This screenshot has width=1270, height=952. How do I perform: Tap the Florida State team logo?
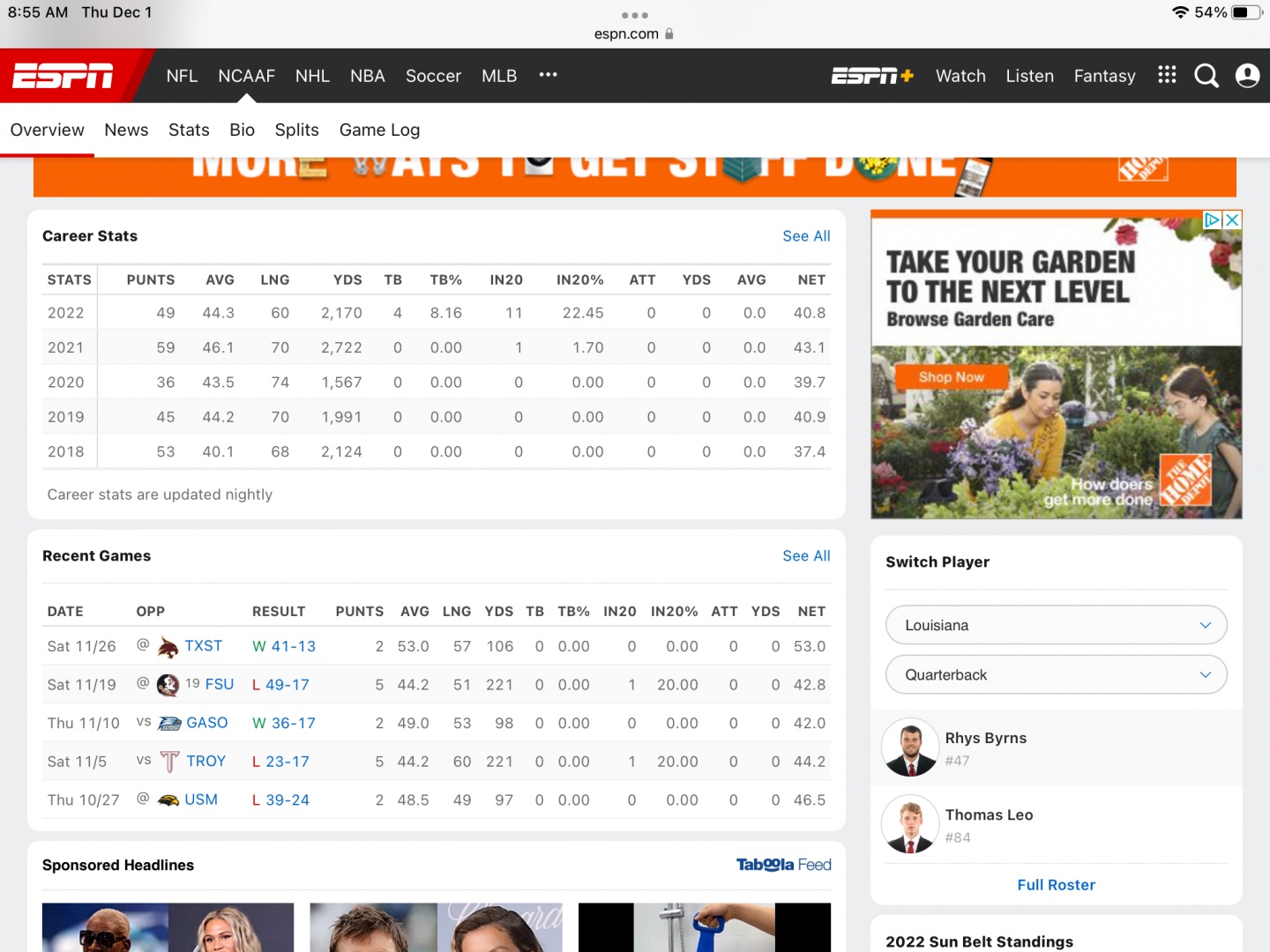pos(168,685)
